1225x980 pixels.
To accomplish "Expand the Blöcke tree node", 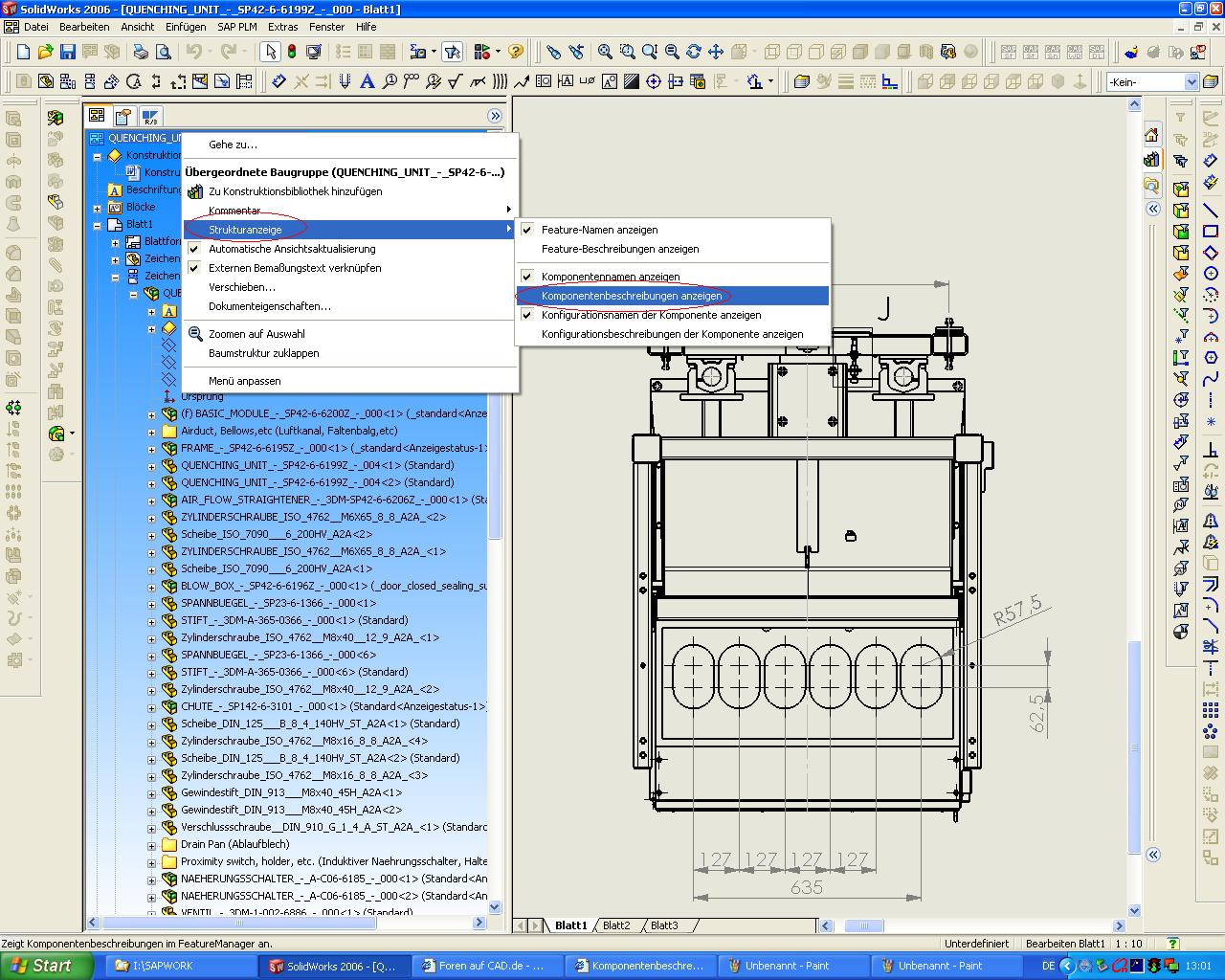I will click(x=97, y=208).
